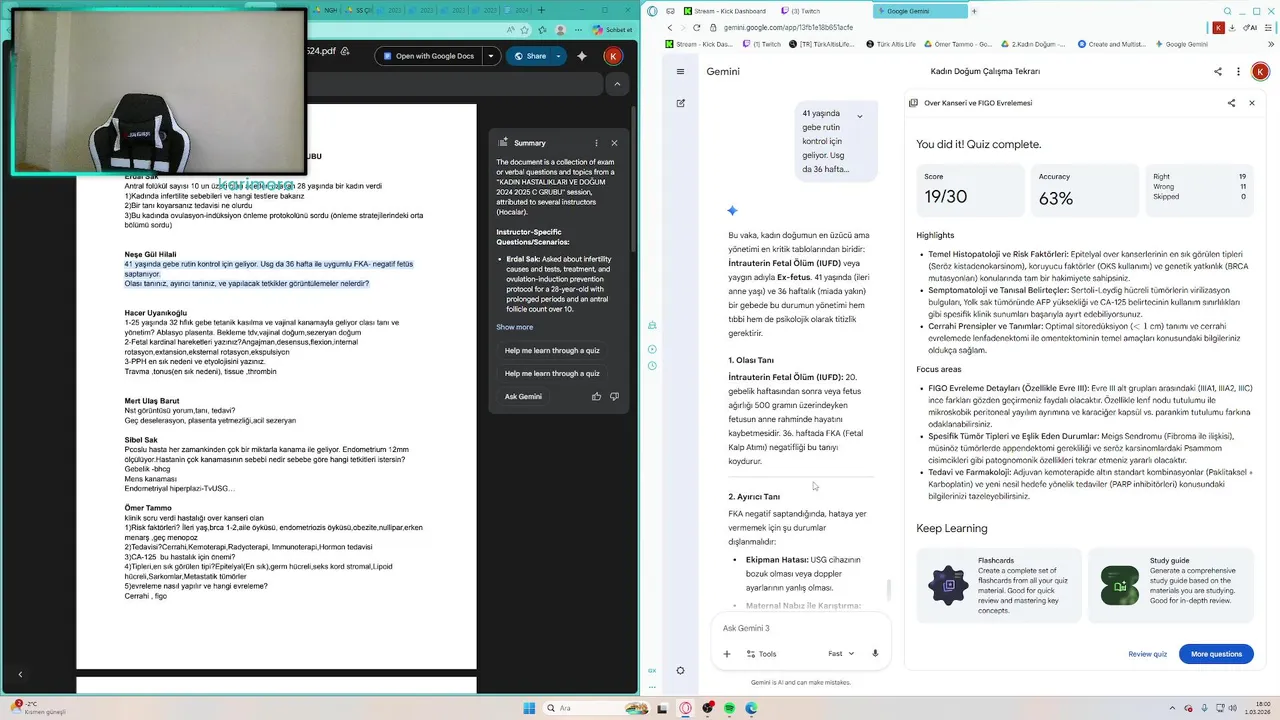Open Gemini settings gear icon
The height and width of the screenshot is (720, 1280).
tap(680, 671)
